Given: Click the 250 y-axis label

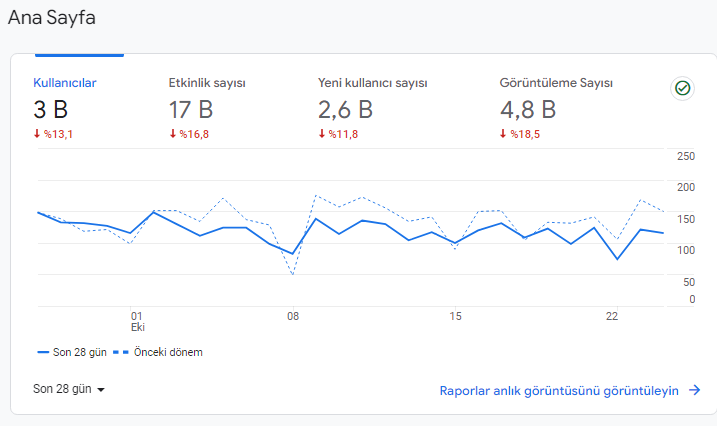Looking at the screenshot, I should 686,156.
